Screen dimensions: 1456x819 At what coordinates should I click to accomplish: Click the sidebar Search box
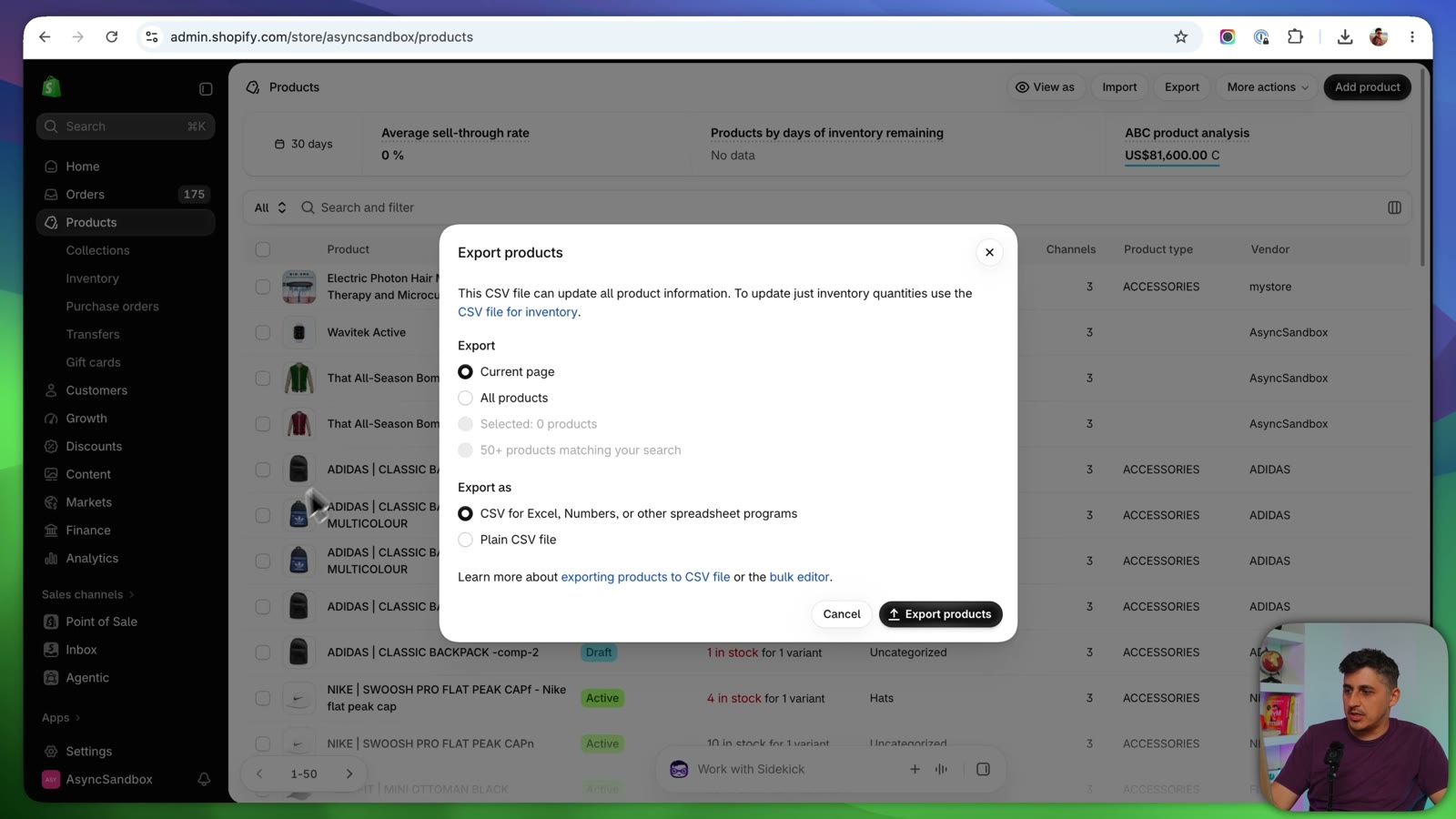coord(126,126)
